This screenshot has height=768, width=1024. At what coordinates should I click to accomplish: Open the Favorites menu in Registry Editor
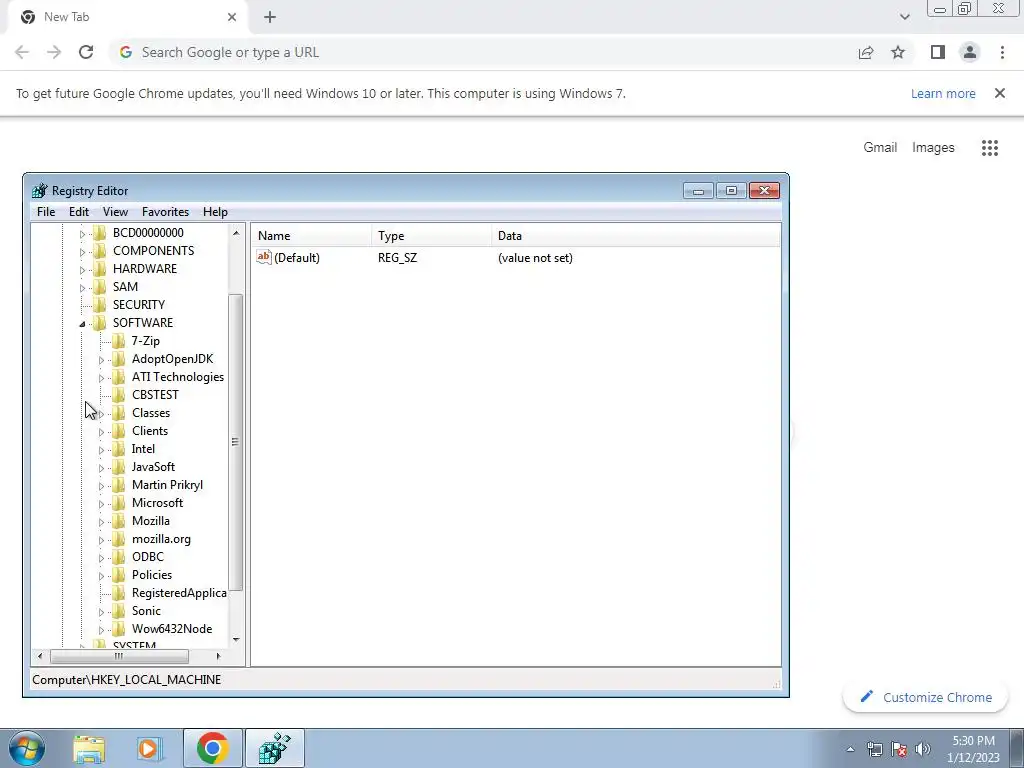coord(165,212)
